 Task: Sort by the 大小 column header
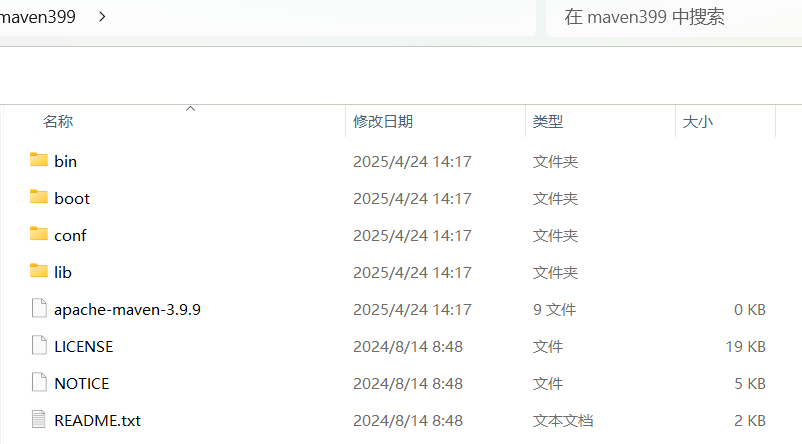click(698, 122)
